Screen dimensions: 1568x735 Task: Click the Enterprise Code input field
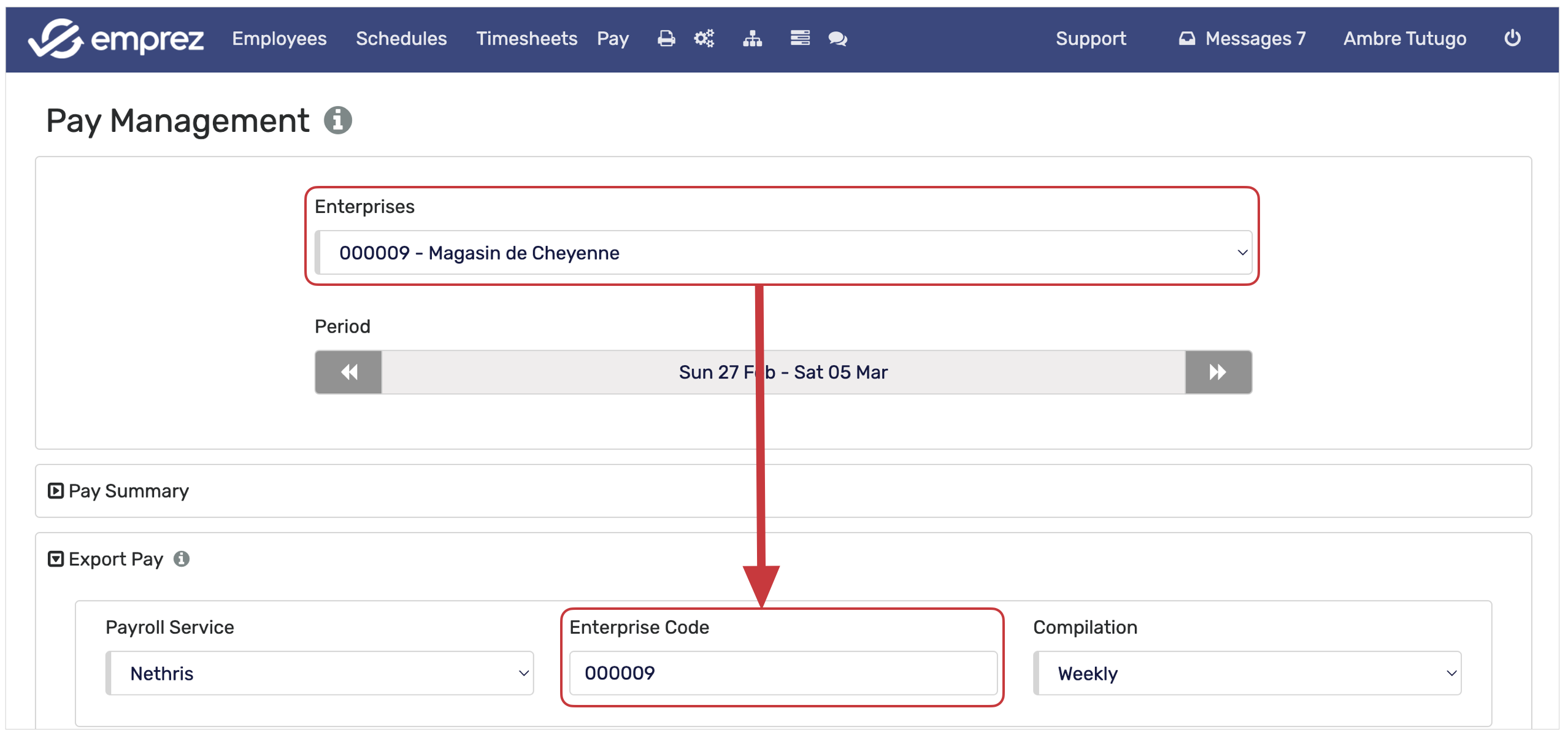(x=783, y=673)
